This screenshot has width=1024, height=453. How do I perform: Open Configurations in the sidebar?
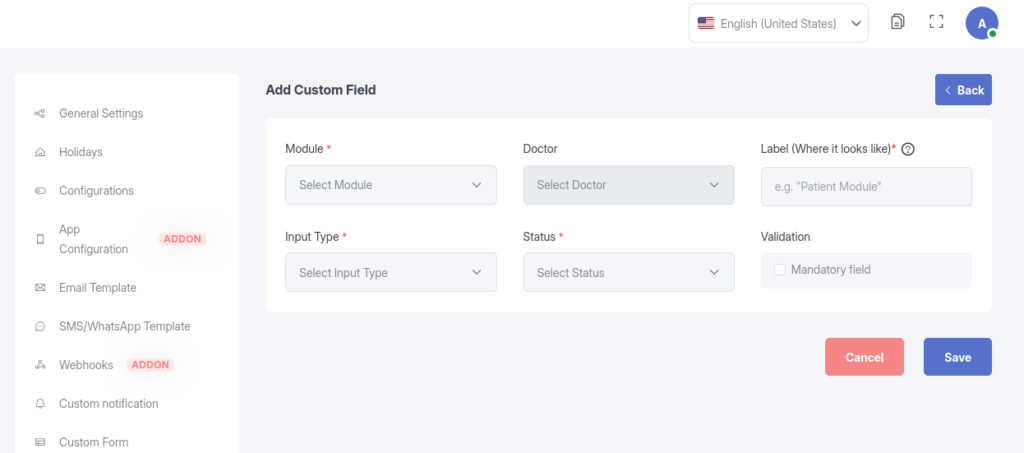click(96, 191)
